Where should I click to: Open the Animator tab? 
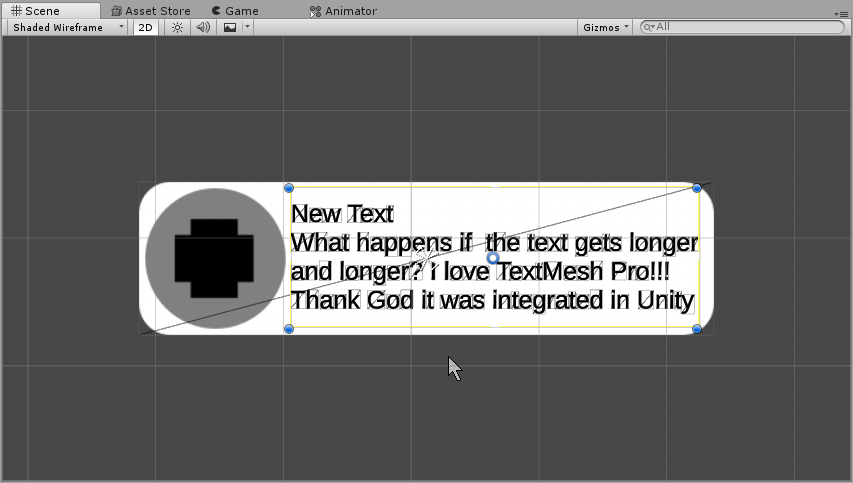(343, 11)
